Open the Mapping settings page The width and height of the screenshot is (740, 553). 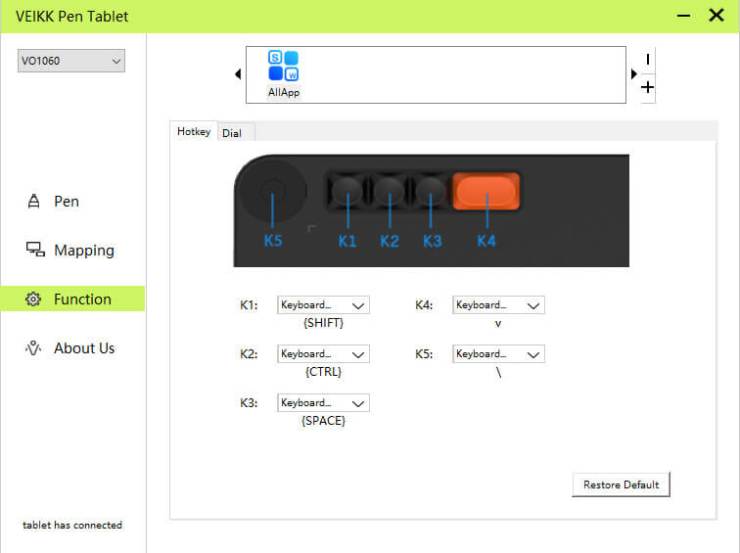click(x=84, y=250)
